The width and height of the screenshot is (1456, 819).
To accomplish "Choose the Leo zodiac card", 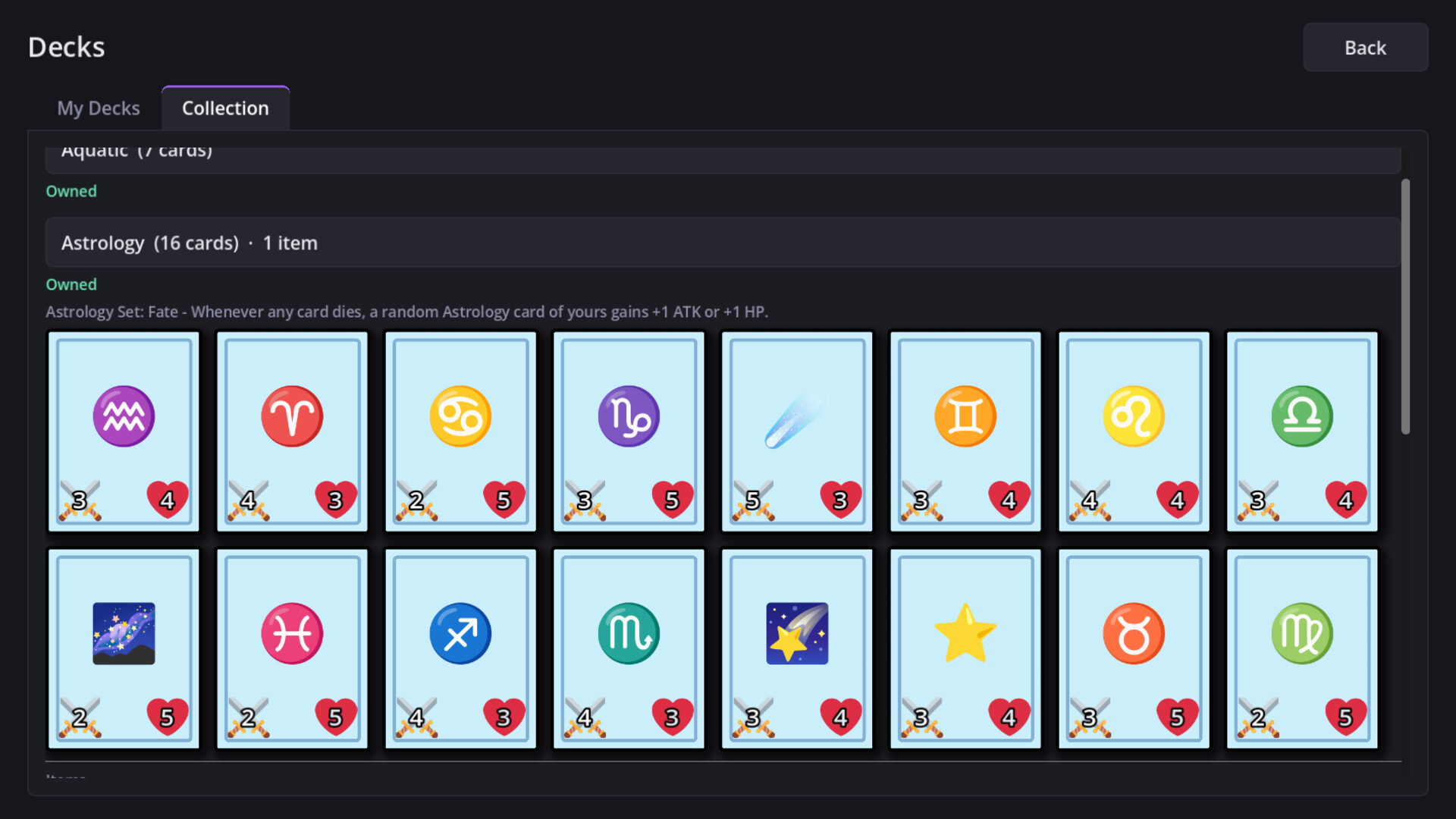I will click(x=1134, y=431).
